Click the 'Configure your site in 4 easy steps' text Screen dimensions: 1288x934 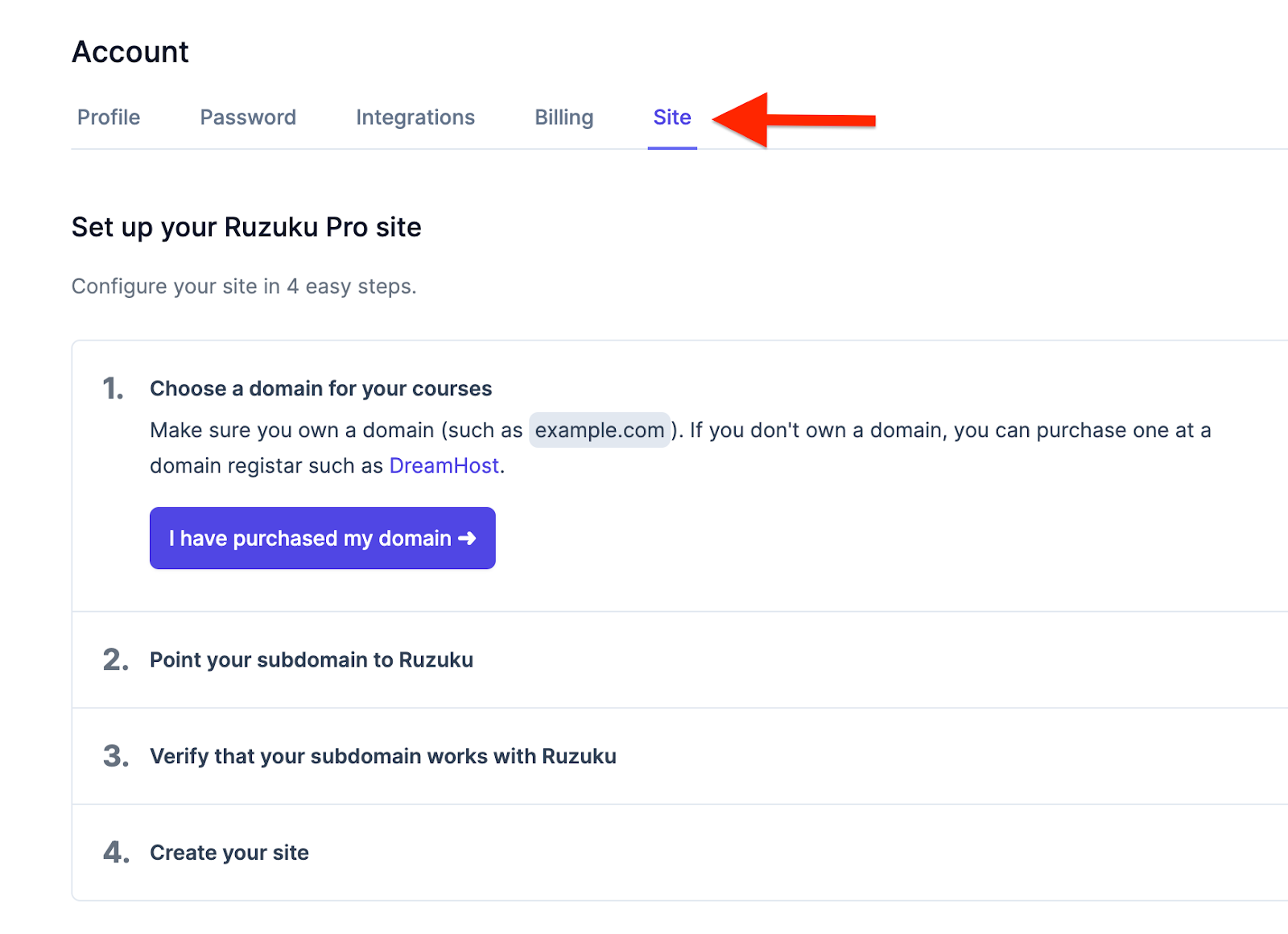click(244, 286)
